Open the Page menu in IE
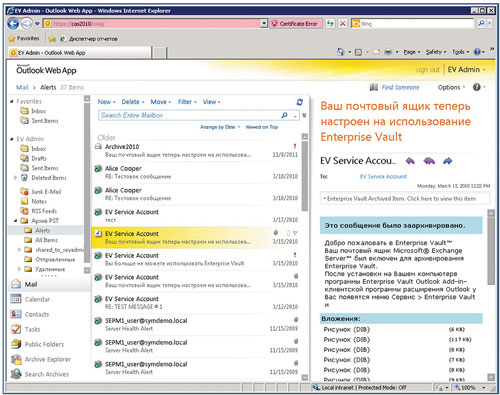This screenshot has height=395, width=500. [x=412, y=52]
